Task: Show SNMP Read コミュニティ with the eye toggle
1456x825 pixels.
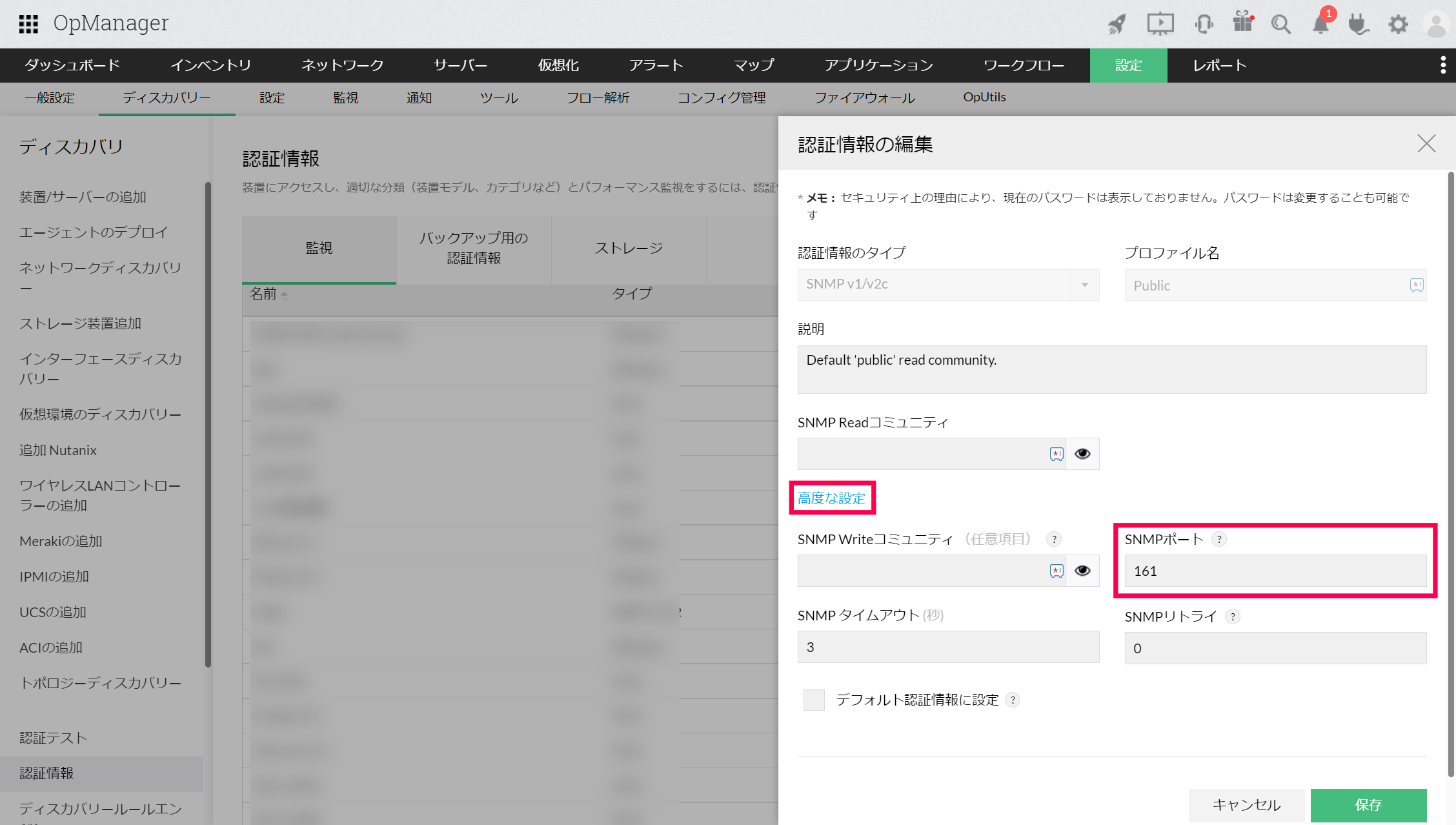Action: click(x=1082, y=454)
